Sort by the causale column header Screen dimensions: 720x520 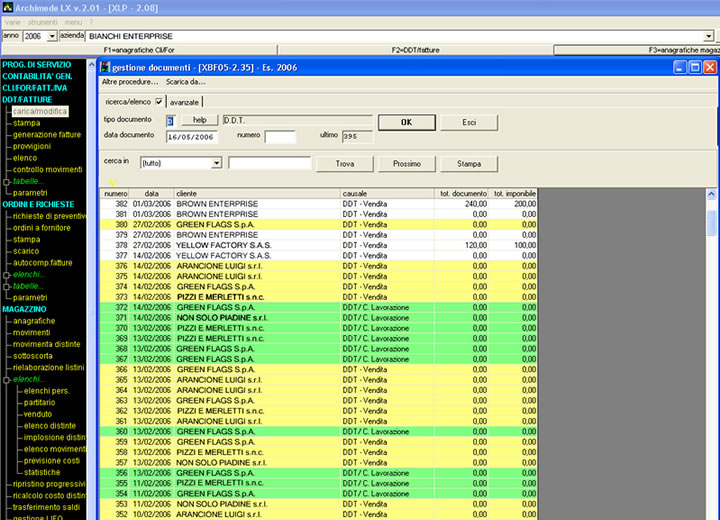(x=387, y=193)
